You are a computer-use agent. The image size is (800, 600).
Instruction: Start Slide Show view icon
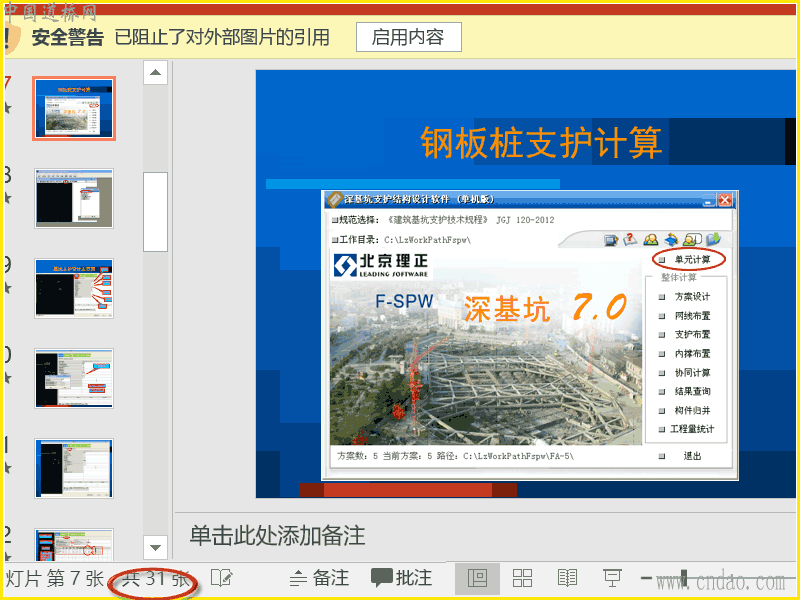612,579
